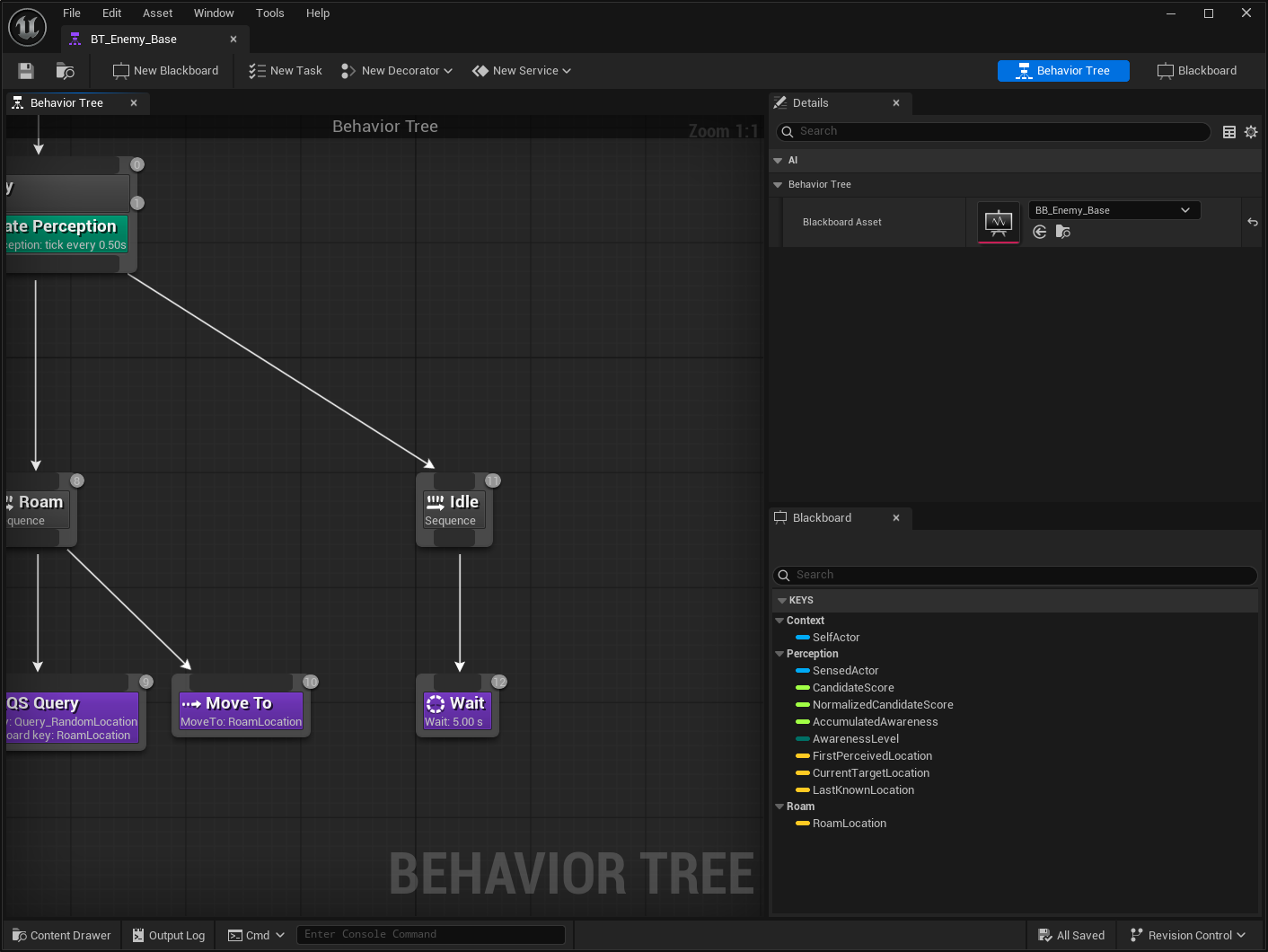Click the blackboard Search field
The height and width of the screenshot is (952, 1268).
[x=1015, y=575]
